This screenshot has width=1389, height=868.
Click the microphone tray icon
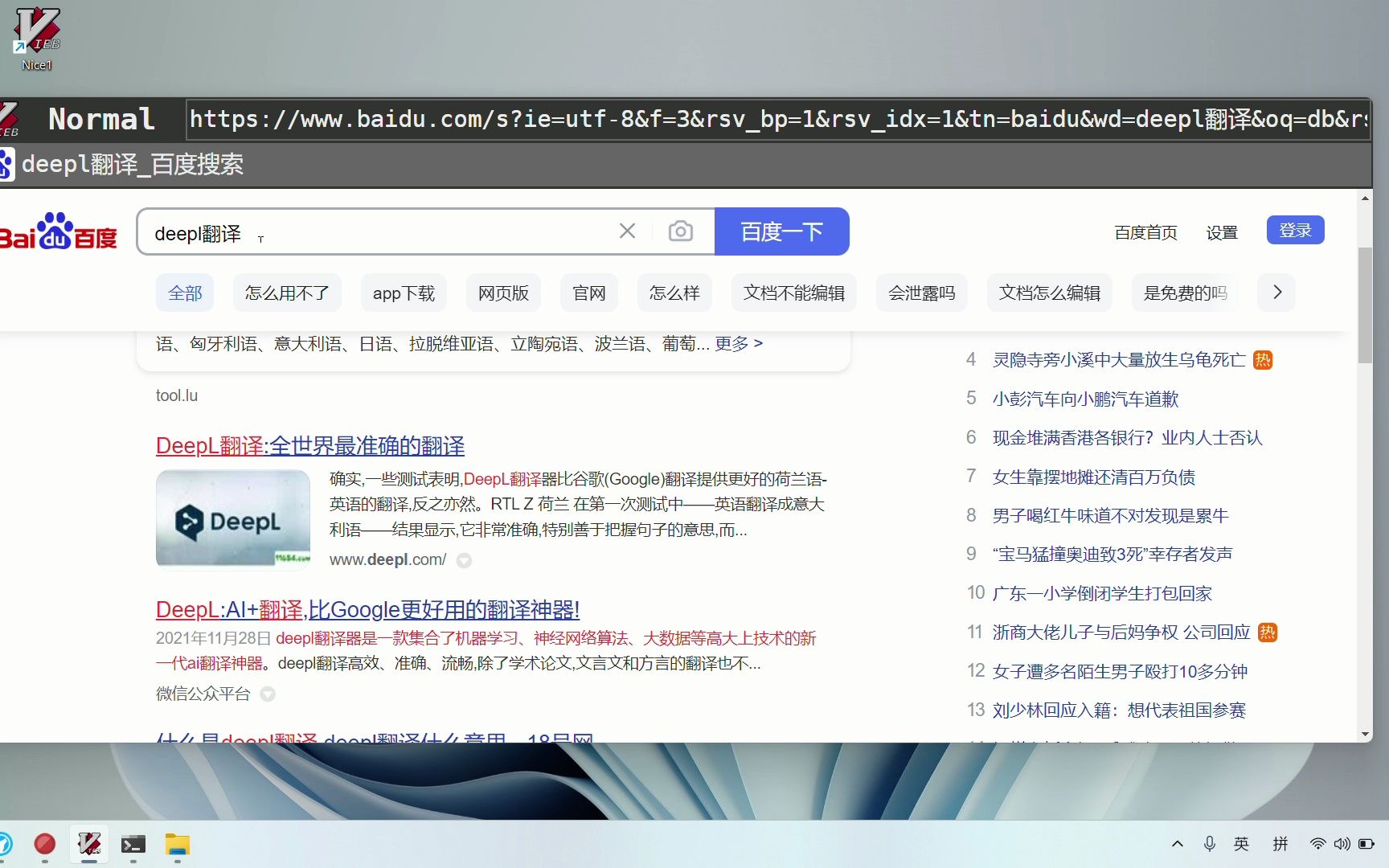[x=1209, y=844]
